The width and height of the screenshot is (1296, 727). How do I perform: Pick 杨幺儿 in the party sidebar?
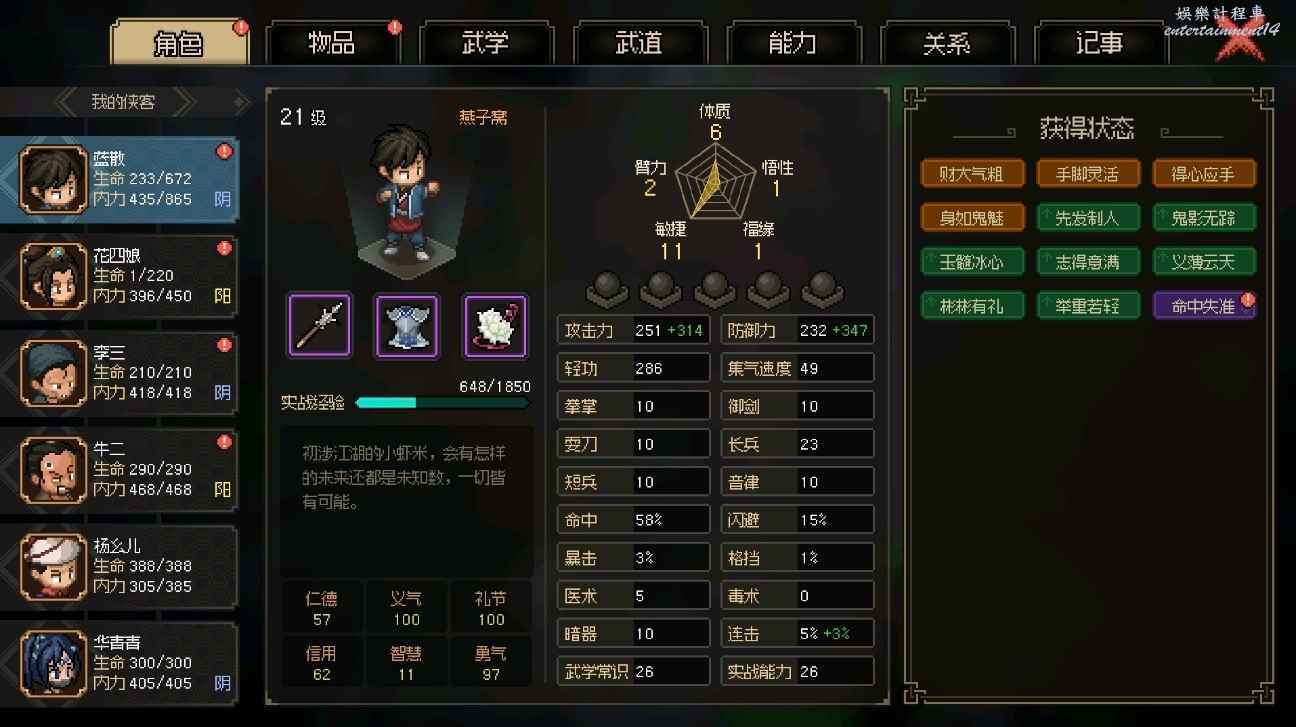(x=54, y=566)
